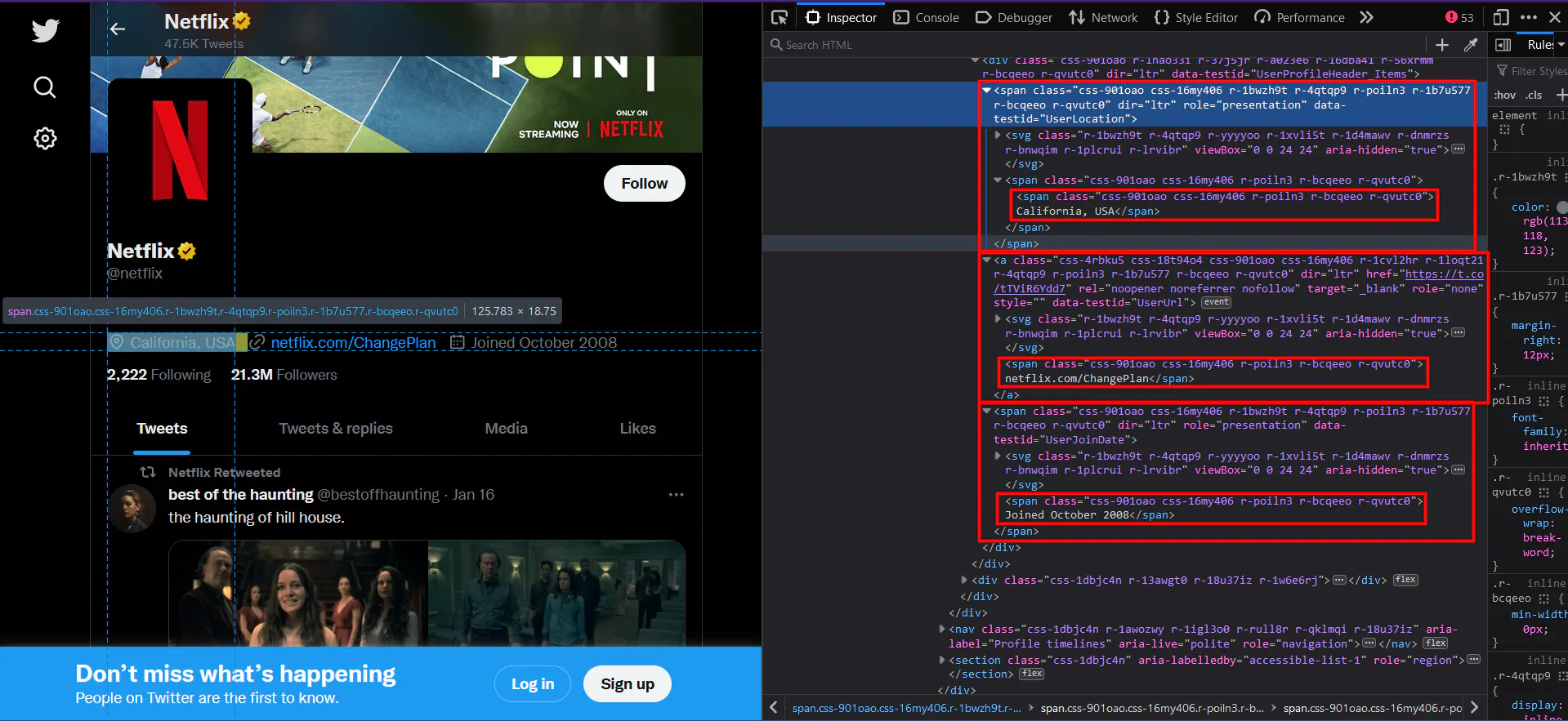The height and width of the screenshot is (721, 1568).
Task: Switch to the Tweets & replies tab
Action: click(336, 429)
